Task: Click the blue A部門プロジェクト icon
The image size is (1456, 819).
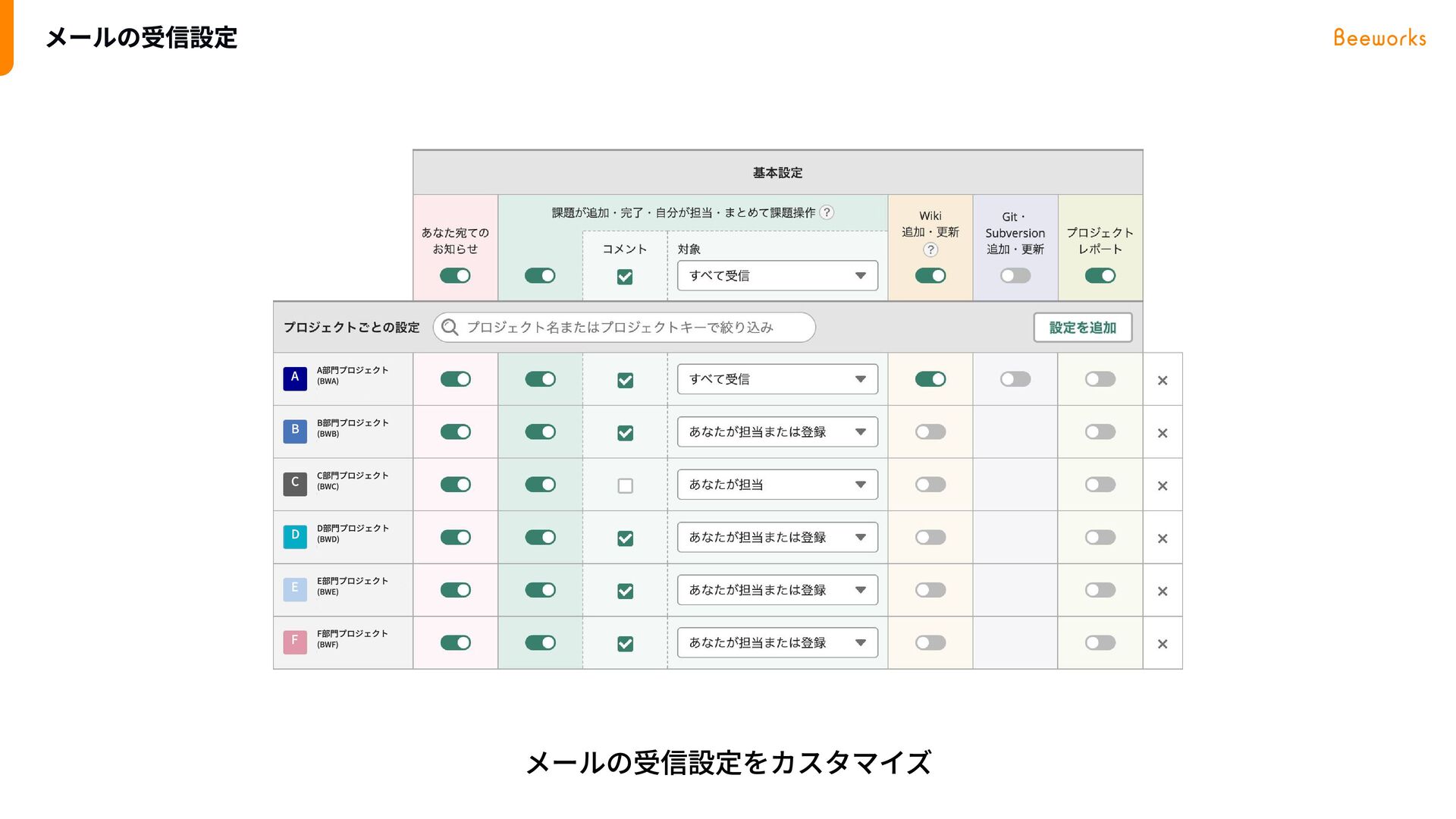Action: click(295, 378)
